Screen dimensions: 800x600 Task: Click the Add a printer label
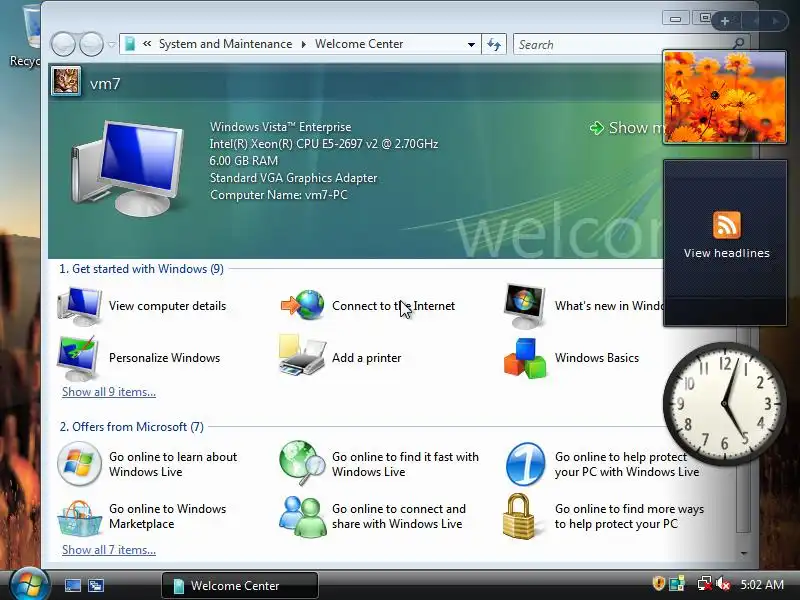pyautogui.click(x=366, y=358)
